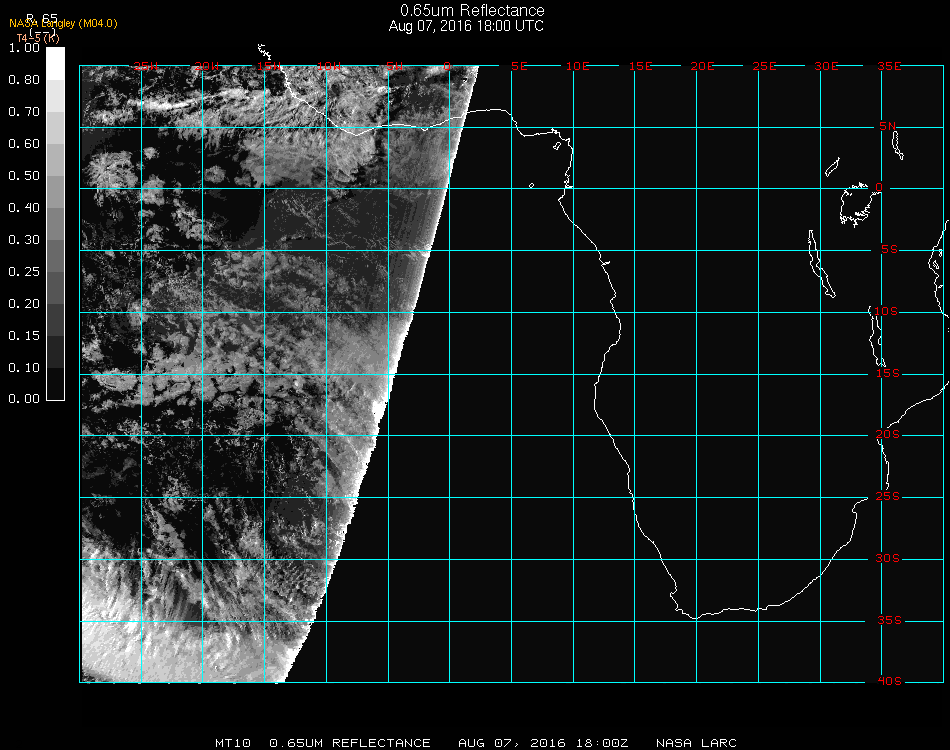Click the "MT10" label in bottom caption
This screenshot has height=750, width=950.
click(x=231, y=743)
